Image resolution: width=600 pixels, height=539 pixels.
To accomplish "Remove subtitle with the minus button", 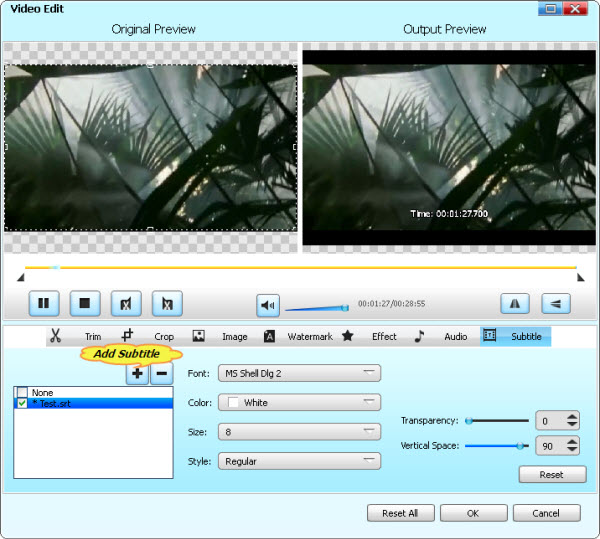I will (162, 373).
